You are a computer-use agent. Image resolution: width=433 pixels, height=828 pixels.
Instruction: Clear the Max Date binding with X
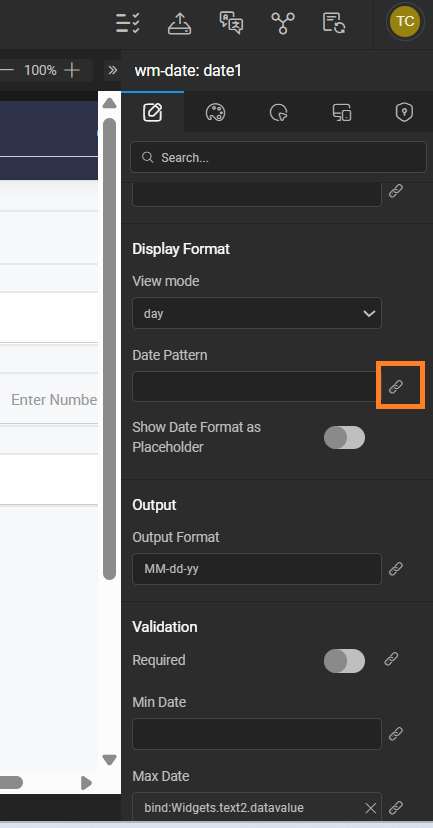(371, 808)
